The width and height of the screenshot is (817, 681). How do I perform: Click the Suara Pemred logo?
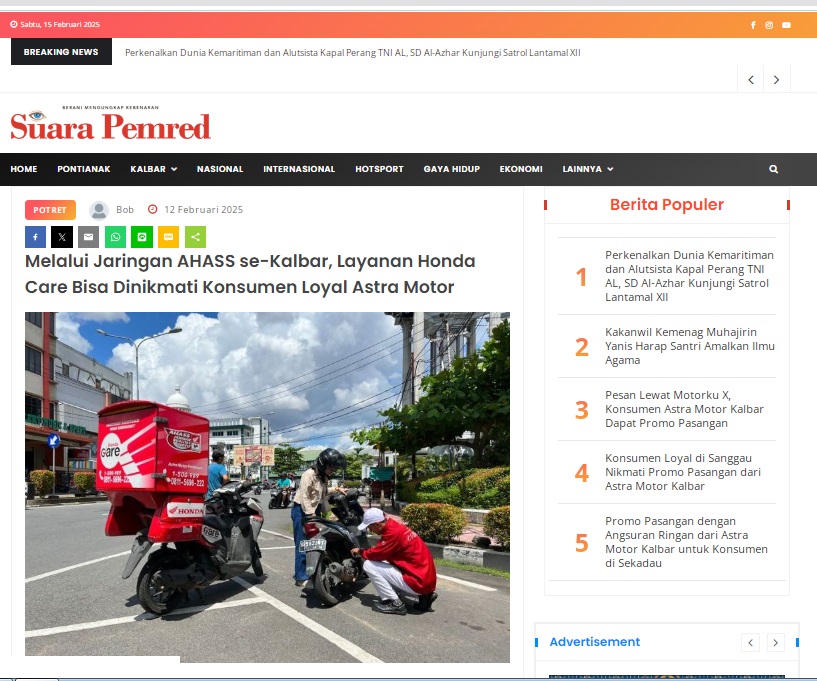click(110, 124)
